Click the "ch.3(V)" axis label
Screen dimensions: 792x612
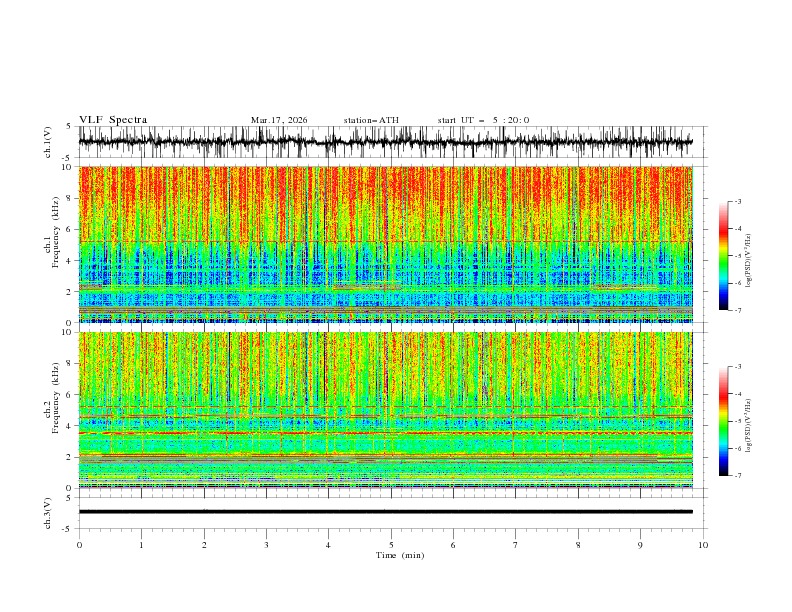click(48, 513)
